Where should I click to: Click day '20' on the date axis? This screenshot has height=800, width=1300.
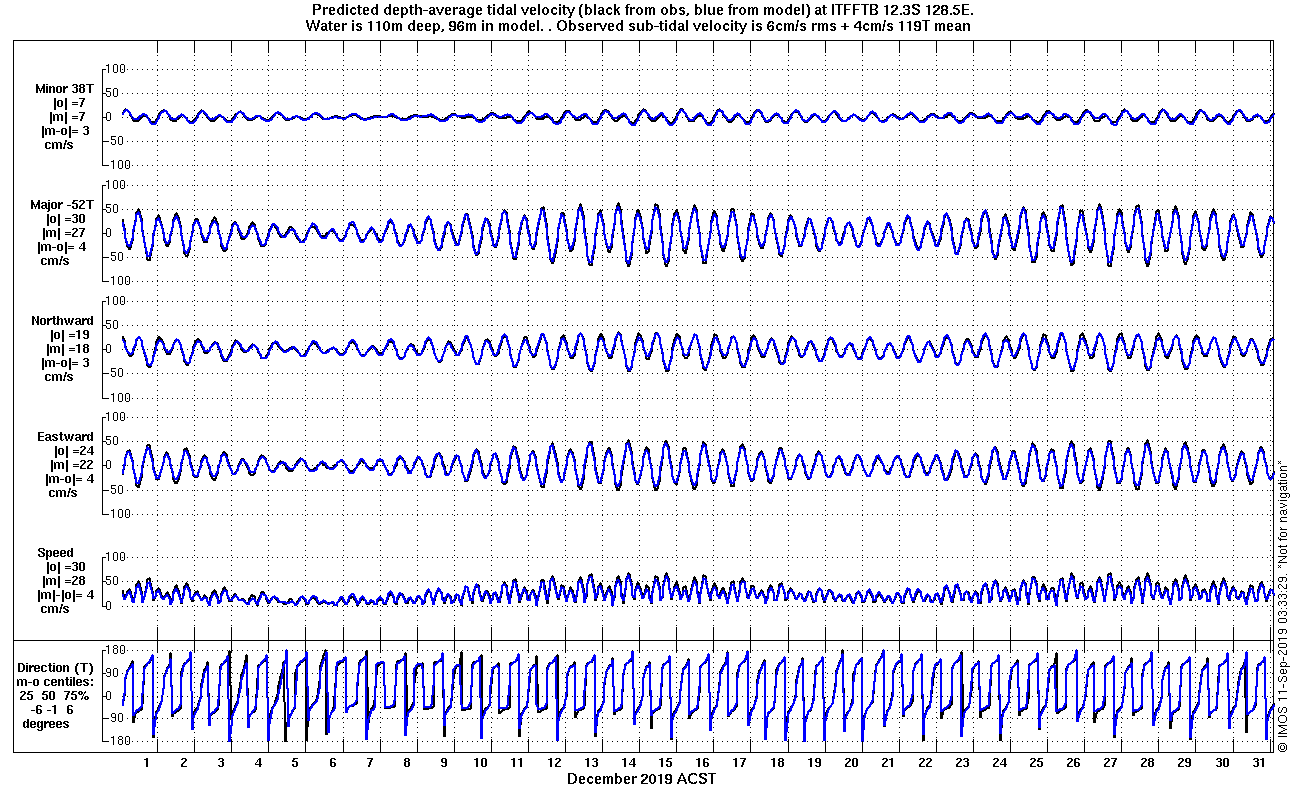click(850, 763)
